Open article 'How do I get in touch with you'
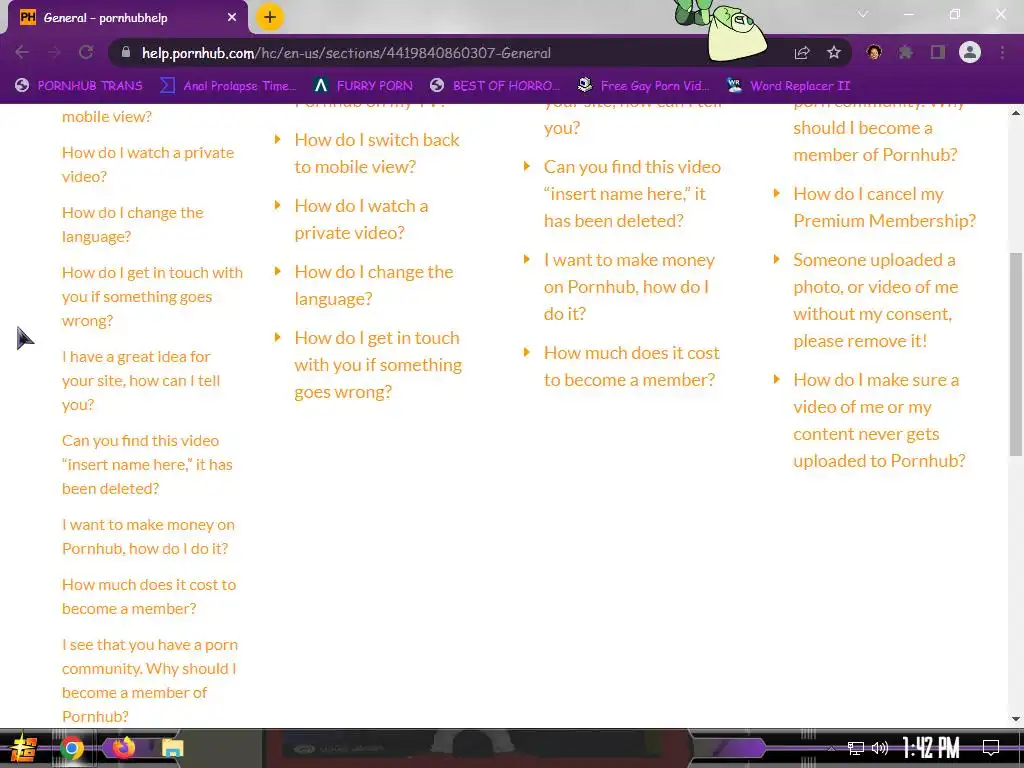The width and height of the screenshot is (1024, 768). point(378,364)
